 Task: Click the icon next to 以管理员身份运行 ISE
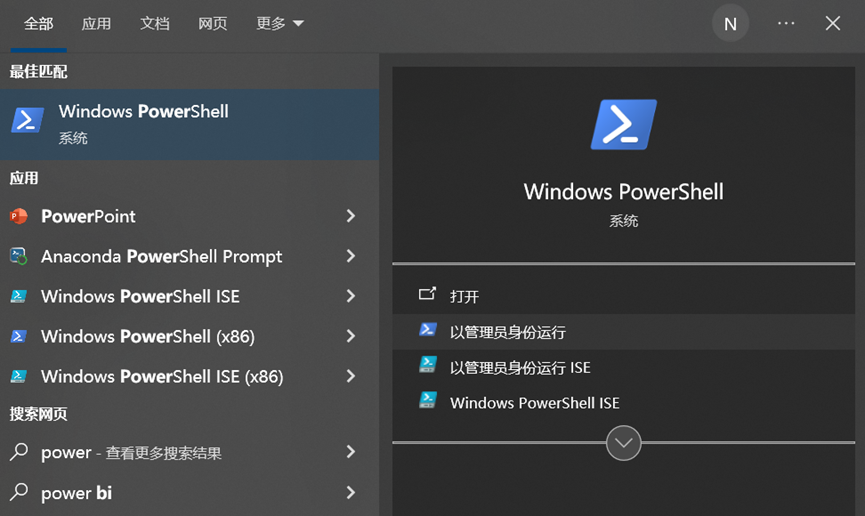click(x=428, y=365)
